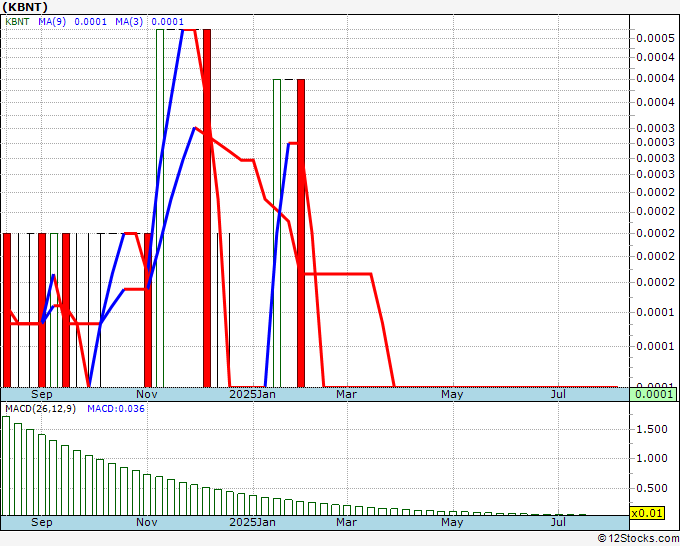
Task: Select the green KBNT legend label
Action: pos(17,22)
